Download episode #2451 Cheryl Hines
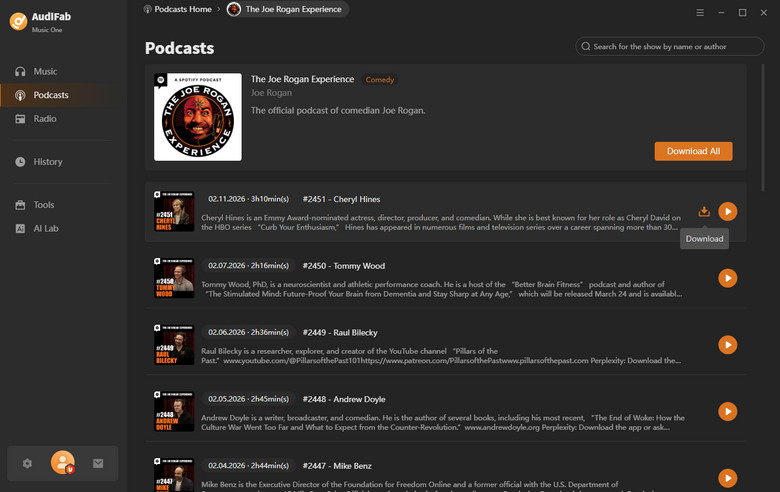Screen dimensions: 780x492 [704, 211]
